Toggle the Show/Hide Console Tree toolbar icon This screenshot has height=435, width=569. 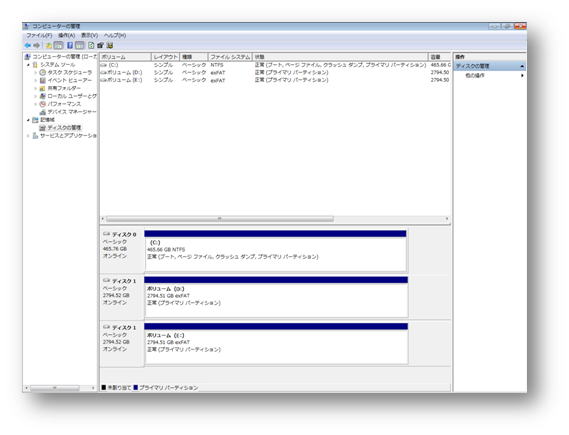coord(58,45)
